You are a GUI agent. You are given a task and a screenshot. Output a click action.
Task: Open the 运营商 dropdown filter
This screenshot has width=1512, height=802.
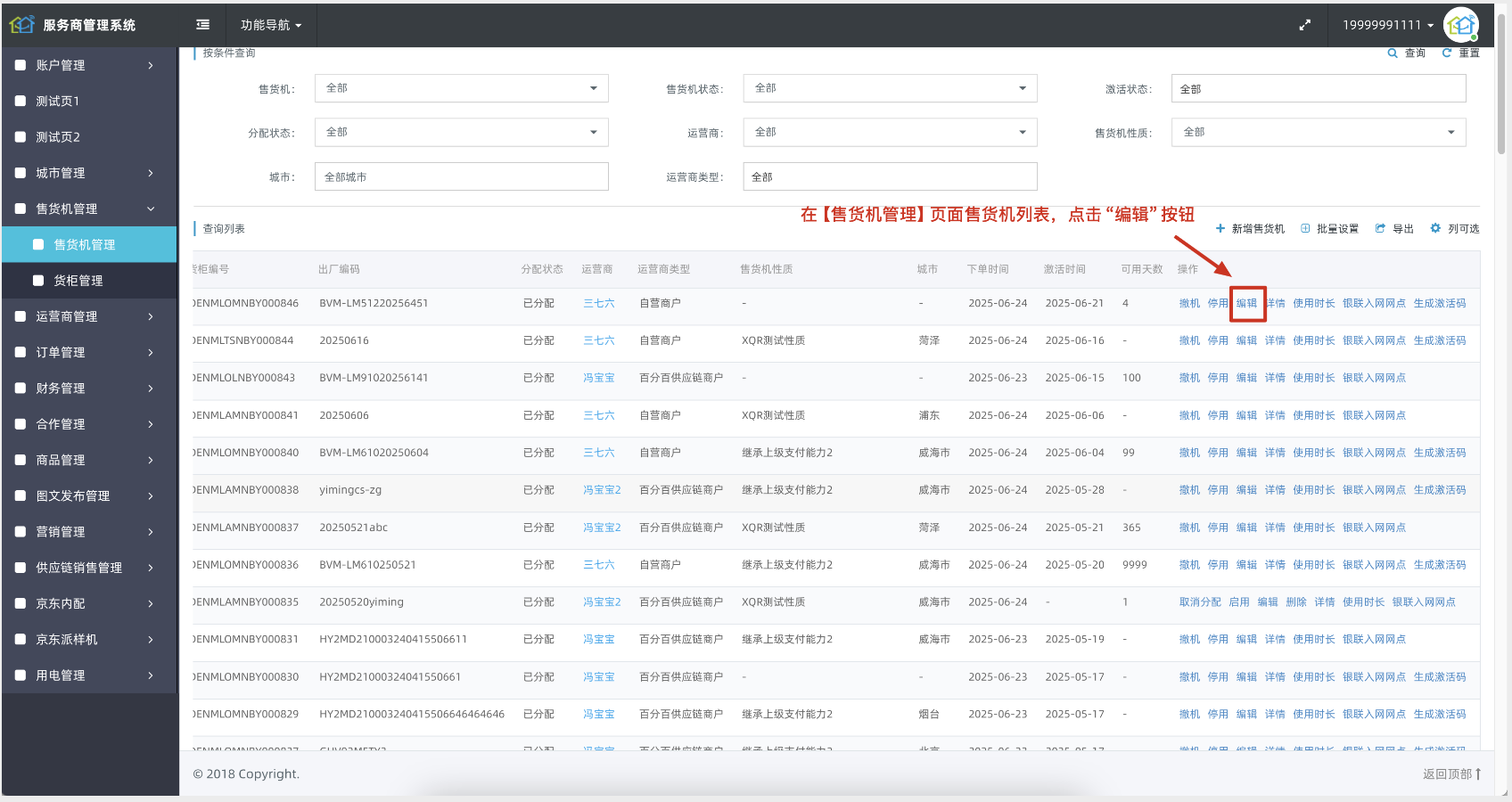(890, 132)
